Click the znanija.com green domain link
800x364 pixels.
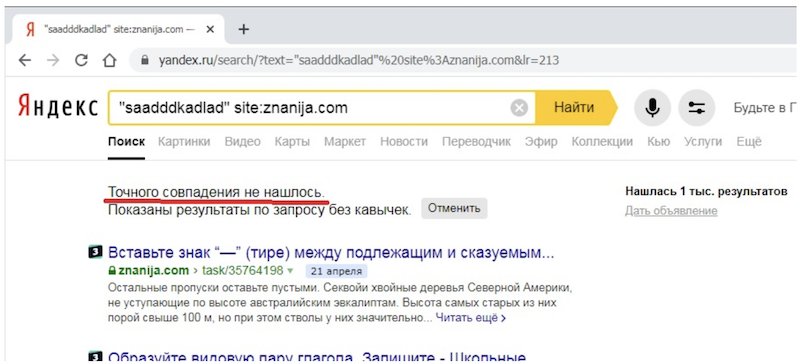(153, 271)
